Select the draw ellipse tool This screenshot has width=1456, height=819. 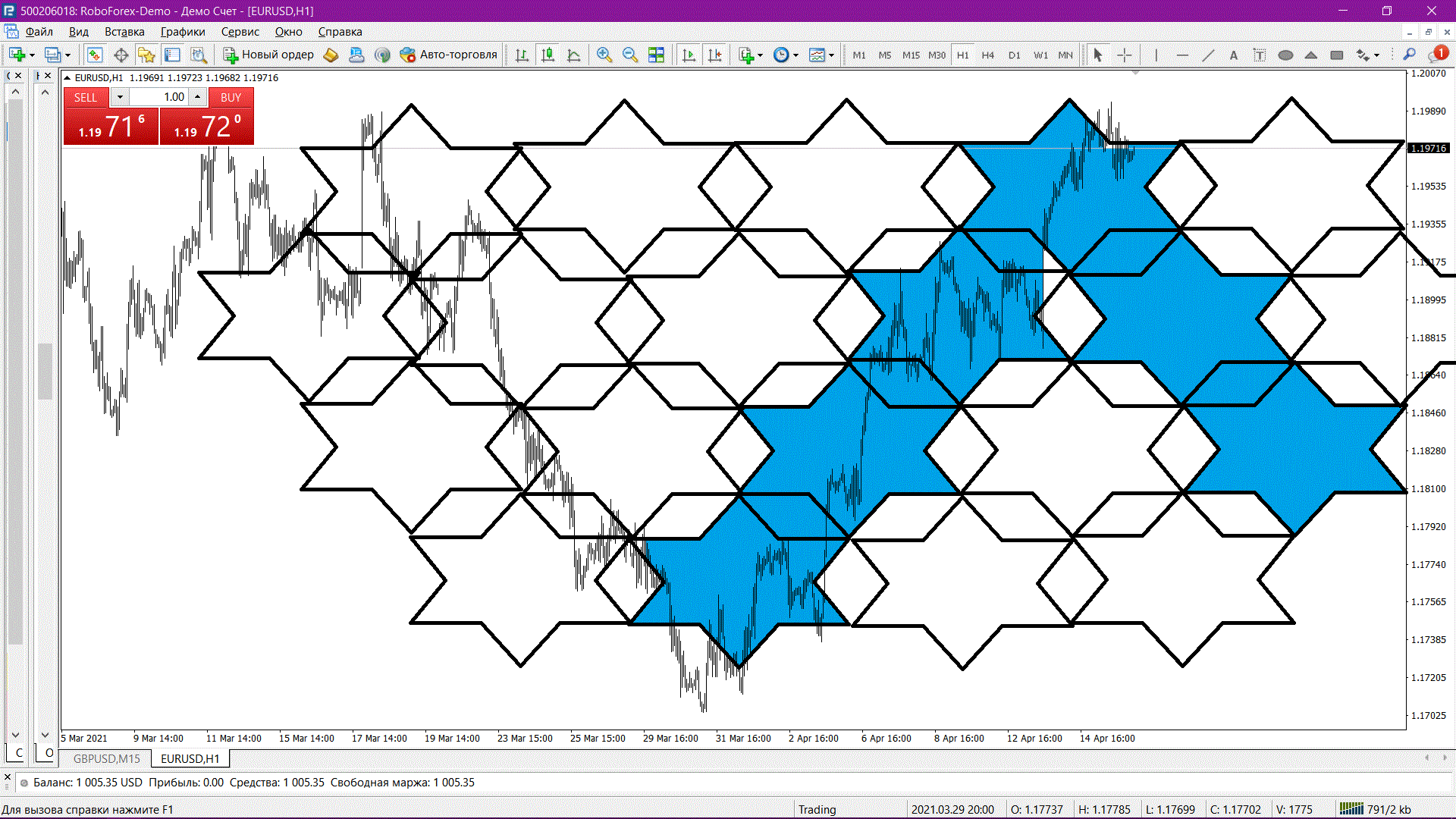point(1285,55)
